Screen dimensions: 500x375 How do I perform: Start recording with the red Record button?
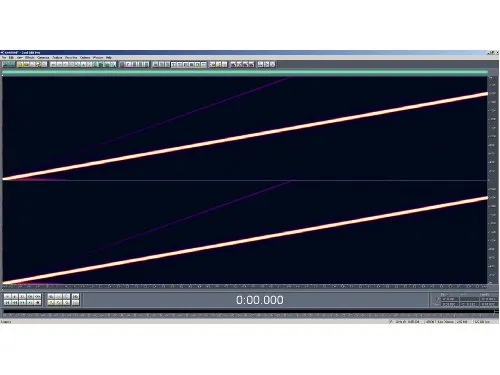coord(37,303)
